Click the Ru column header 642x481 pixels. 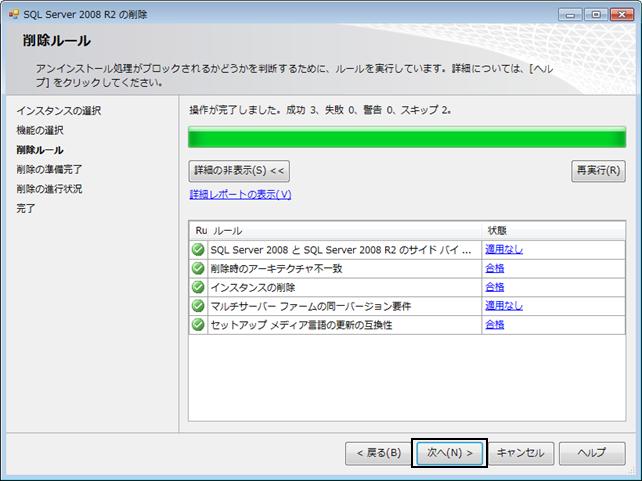(x=200, y=231)
